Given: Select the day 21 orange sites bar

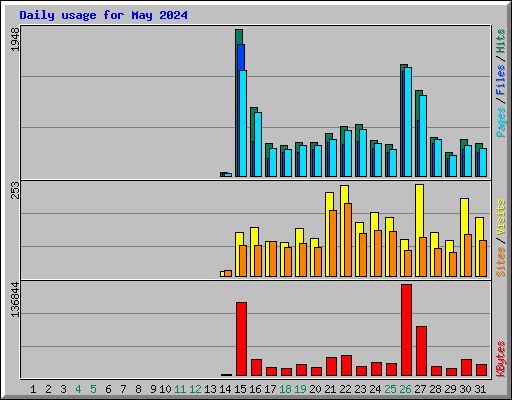Looking at the screenshot, I should click(x=333, y=243).
